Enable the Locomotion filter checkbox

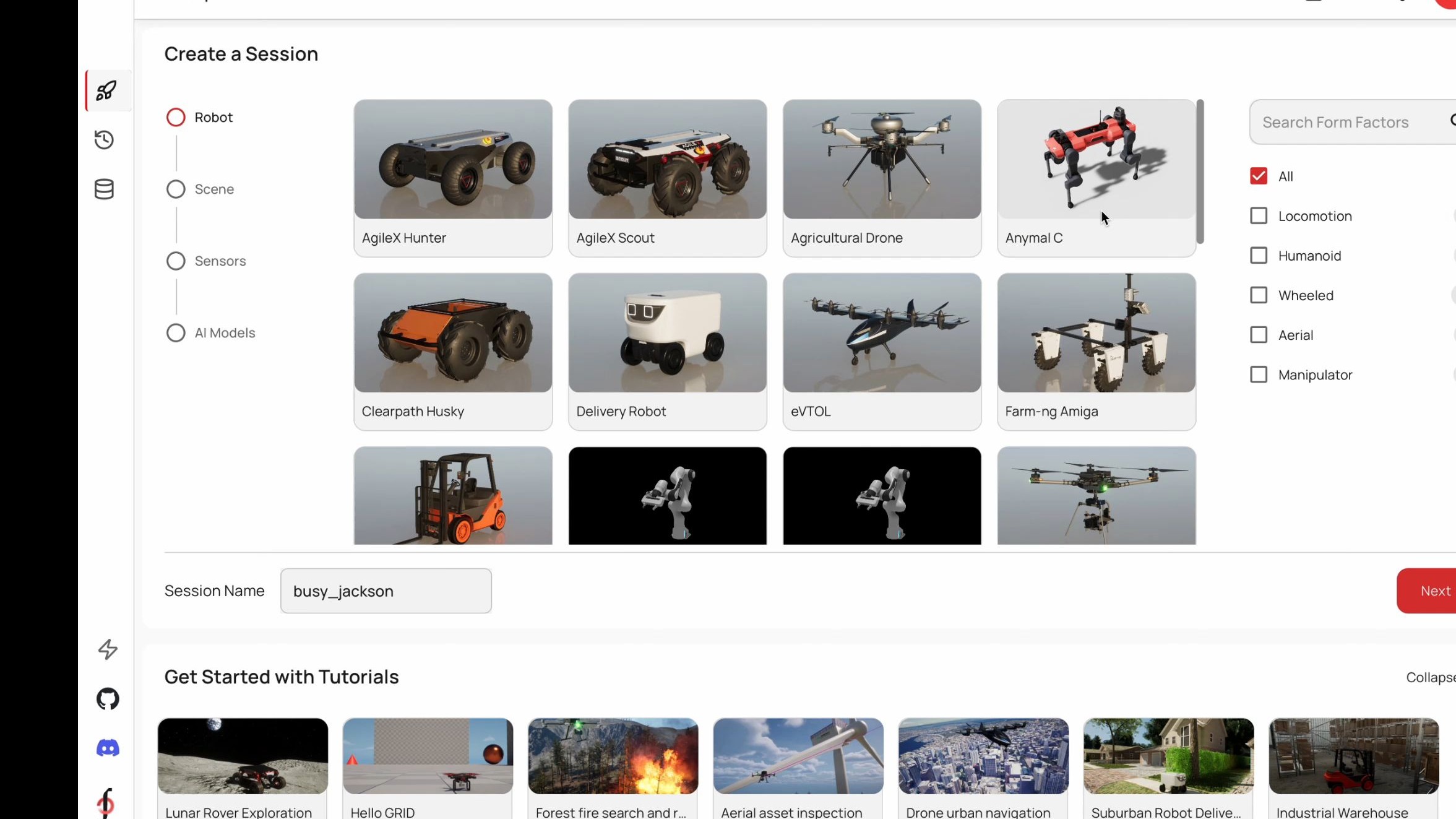click(1259, 216)
